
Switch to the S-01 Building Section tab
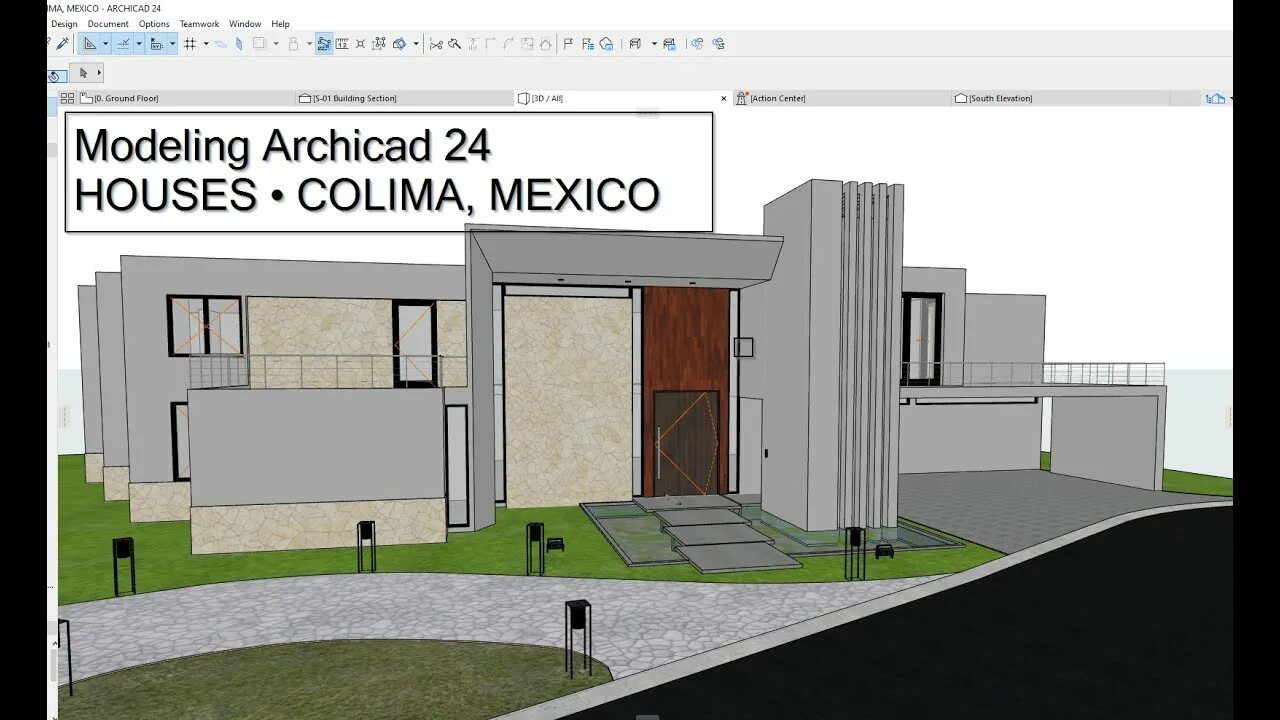[x=405, y=98]
